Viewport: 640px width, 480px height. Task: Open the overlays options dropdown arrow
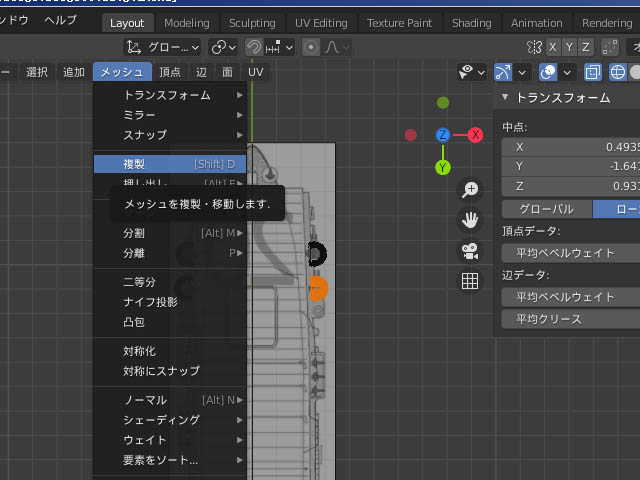pos(567,73)
